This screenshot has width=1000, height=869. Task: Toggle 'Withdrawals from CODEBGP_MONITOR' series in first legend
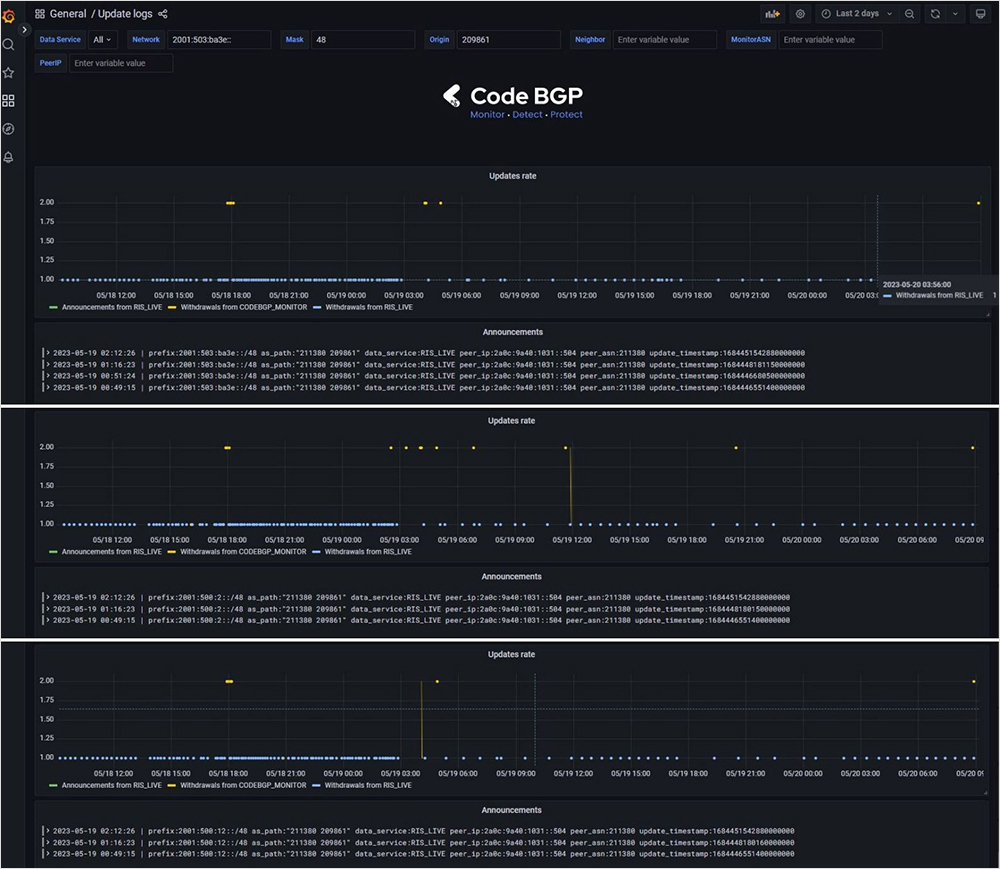pyautogui.click(x=236, y=308)
